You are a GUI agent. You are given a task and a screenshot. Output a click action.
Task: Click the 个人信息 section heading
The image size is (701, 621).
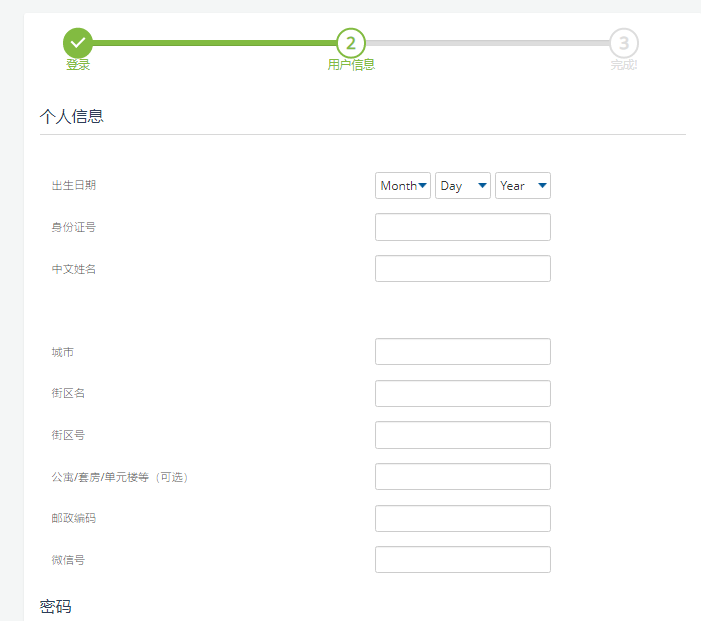point(71,116)
